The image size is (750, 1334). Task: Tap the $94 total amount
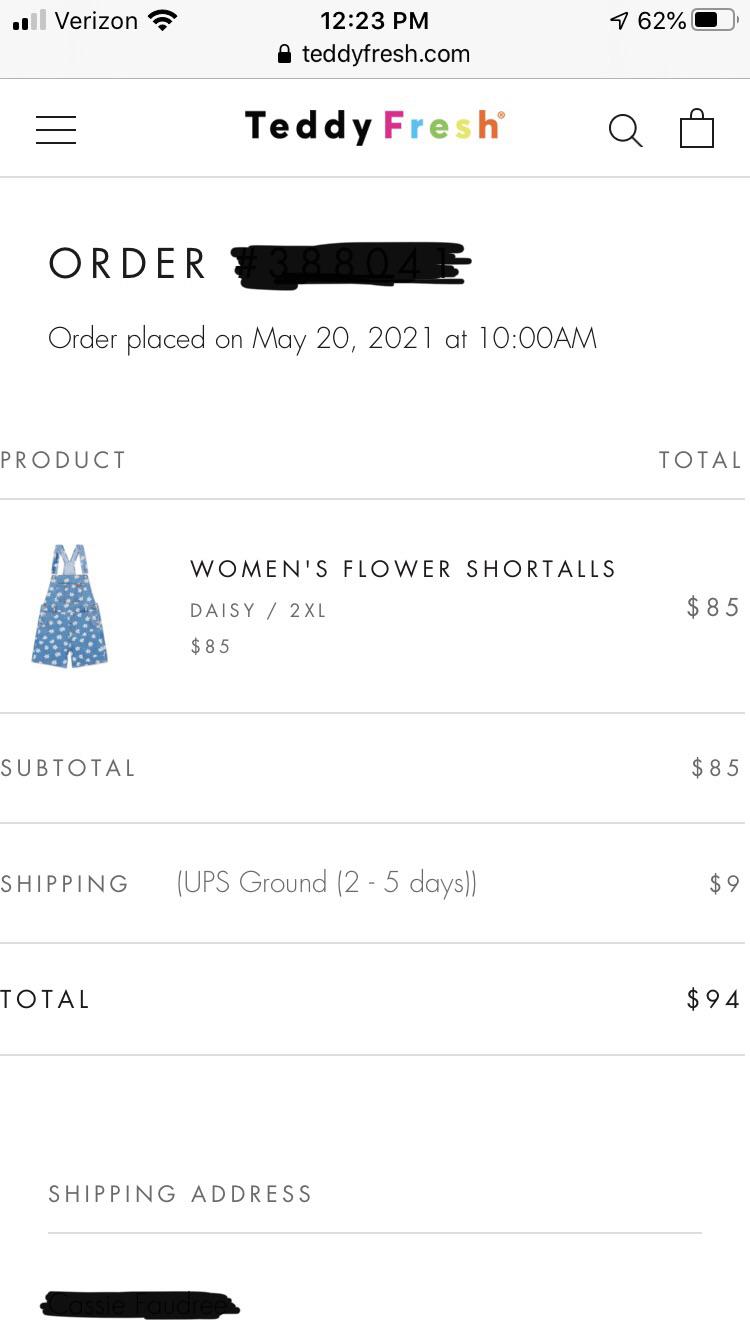(x=712, y=999)
